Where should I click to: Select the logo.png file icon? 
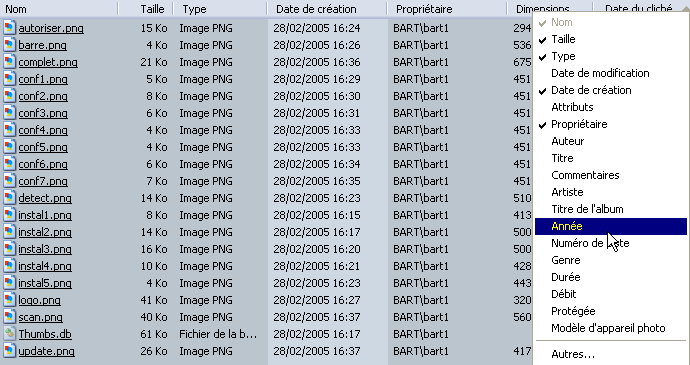point(9,300)
